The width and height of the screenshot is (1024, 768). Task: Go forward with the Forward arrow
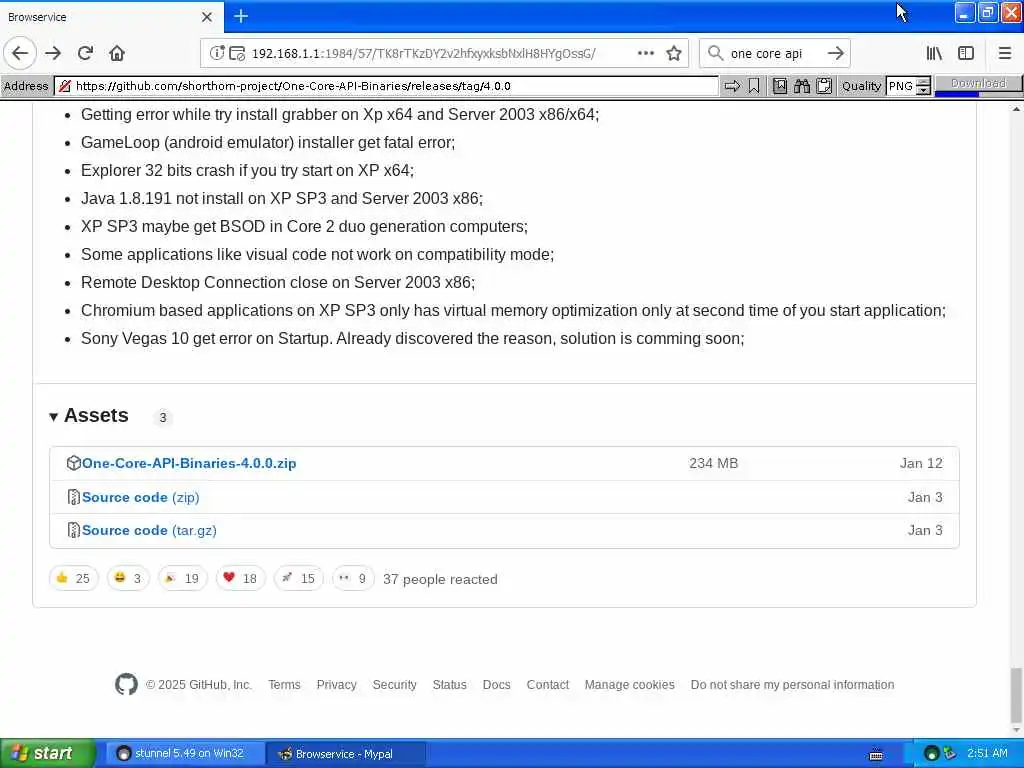click(x=53, y=53)
